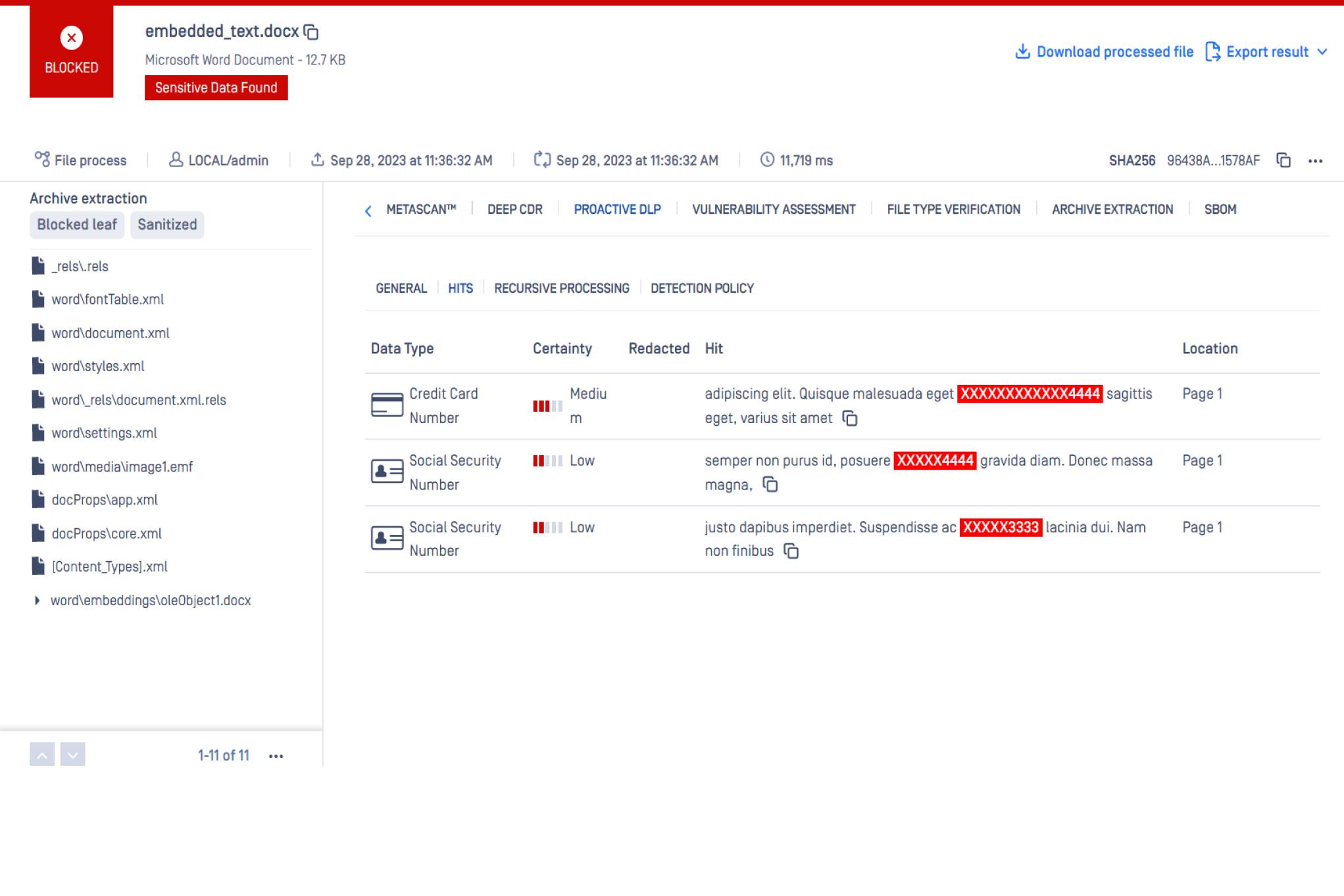1344x896 pixels.
Task: Open file list pagination options ellipsis
Action: (x=276, y=756)
